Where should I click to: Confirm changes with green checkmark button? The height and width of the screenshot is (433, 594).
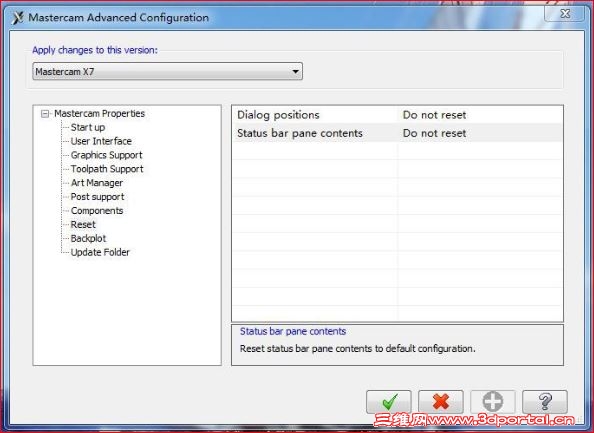(x=389, y=402)
